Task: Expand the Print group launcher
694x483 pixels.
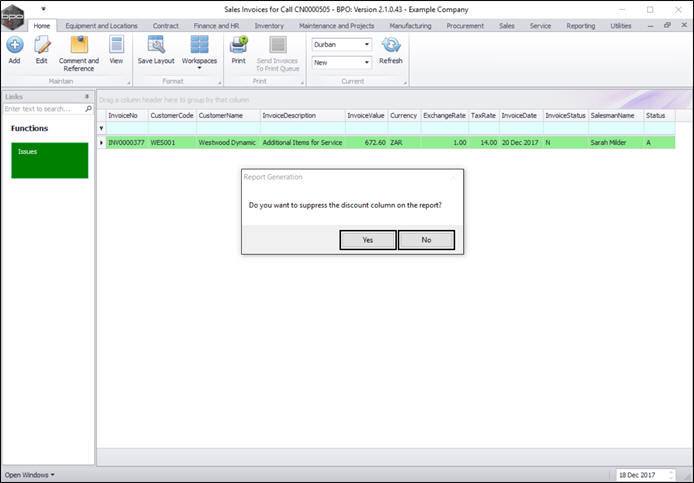Action: click(303, 83)
